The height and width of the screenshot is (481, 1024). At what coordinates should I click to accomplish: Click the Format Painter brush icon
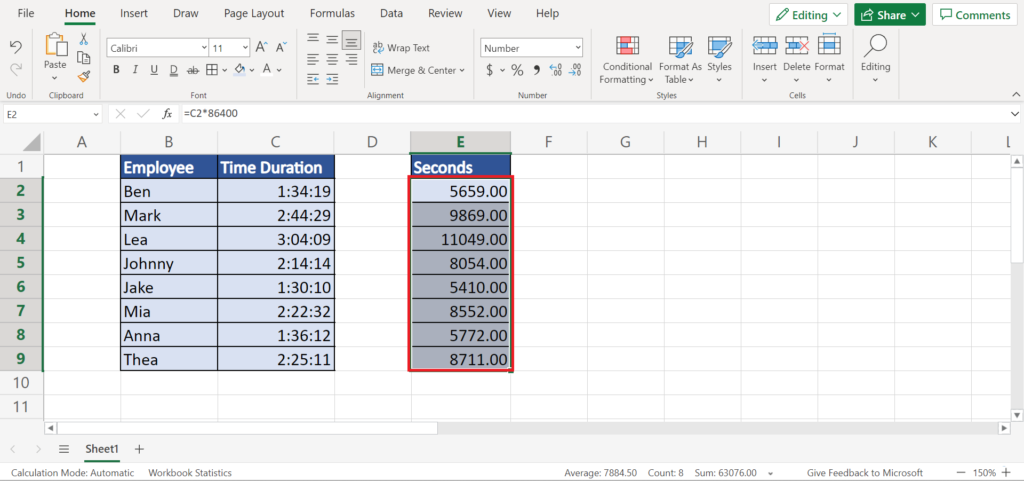tap(84, 74)
